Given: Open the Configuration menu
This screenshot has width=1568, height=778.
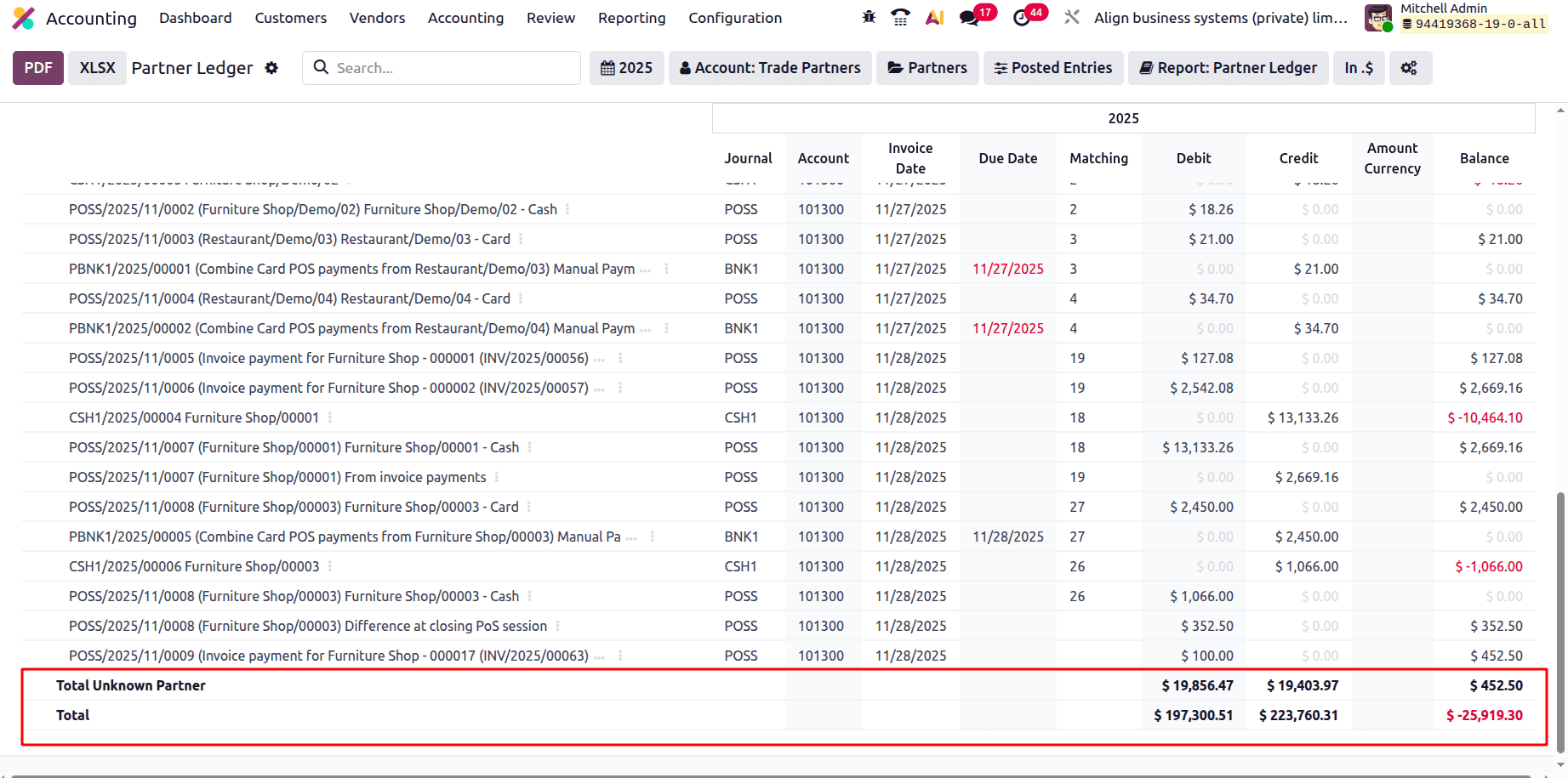Looking at the screenshot, I should [735, 18].
